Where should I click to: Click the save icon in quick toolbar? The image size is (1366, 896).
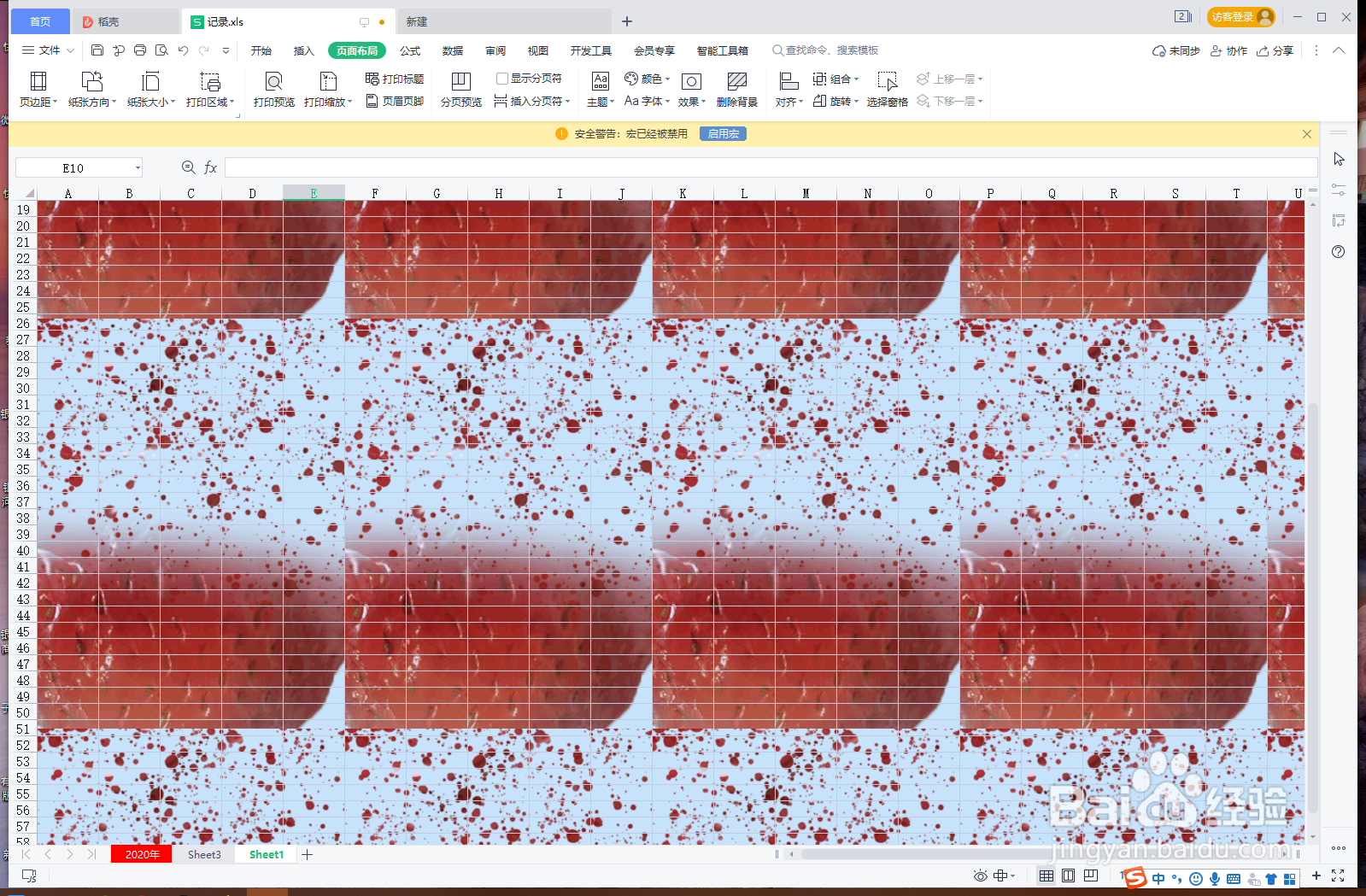(97, 50)
